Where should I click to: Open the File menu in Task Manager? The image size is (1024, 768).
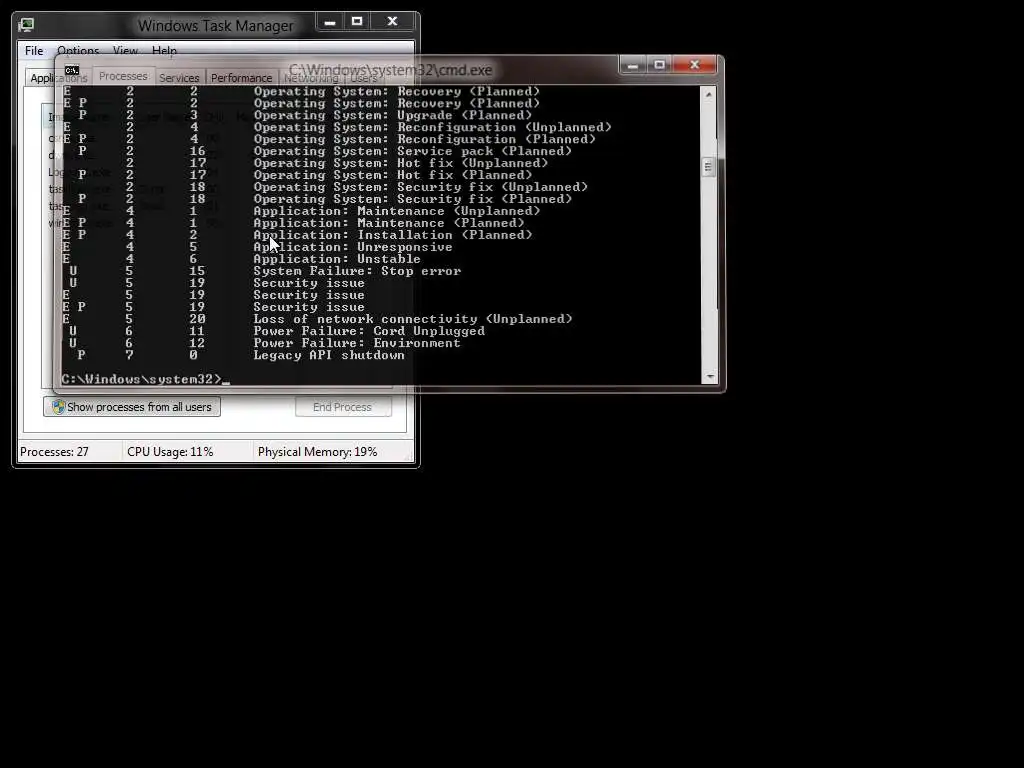[x=34, y=50]
